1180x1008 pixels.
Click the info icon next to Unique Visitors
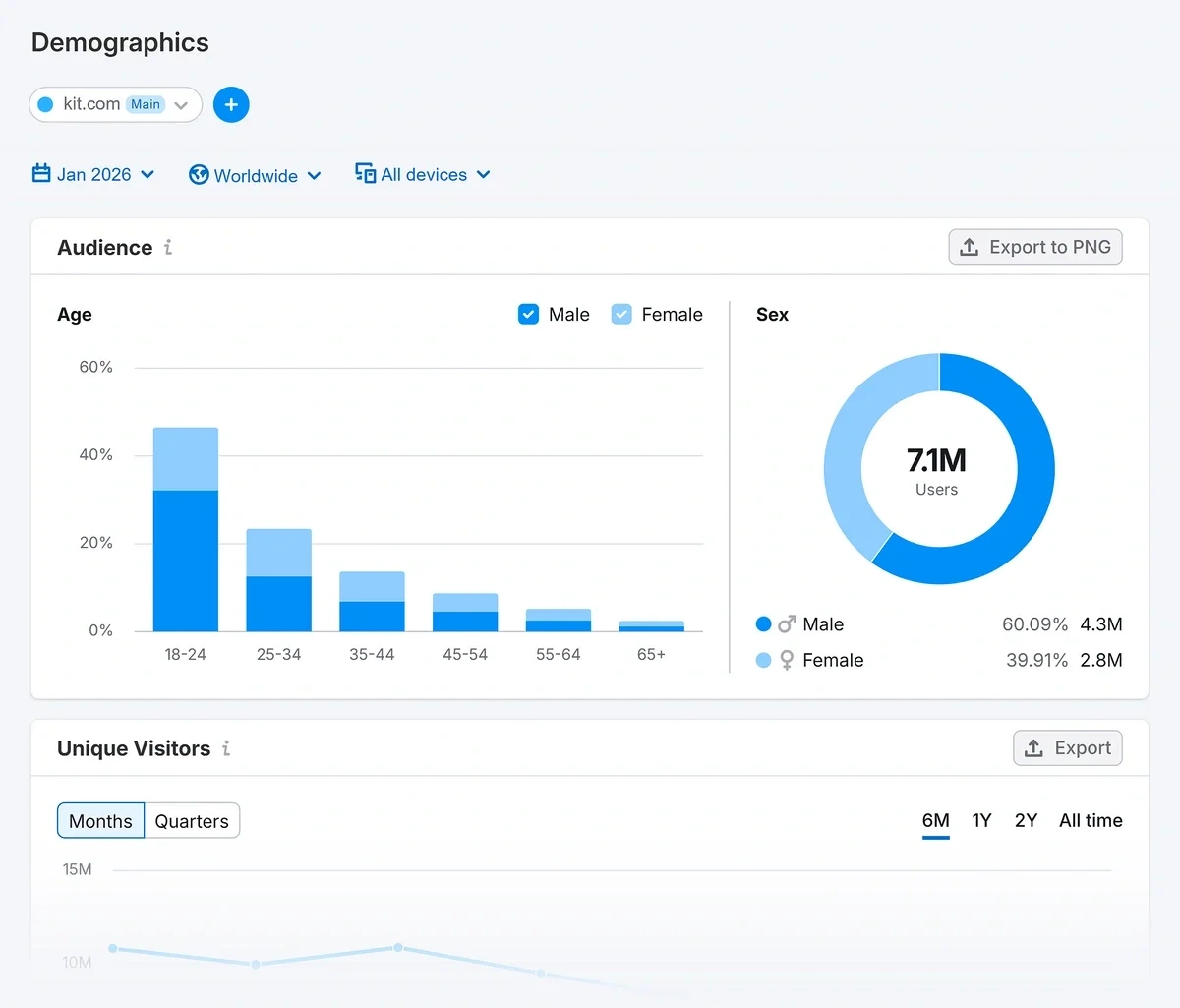[x=226, y=748]
